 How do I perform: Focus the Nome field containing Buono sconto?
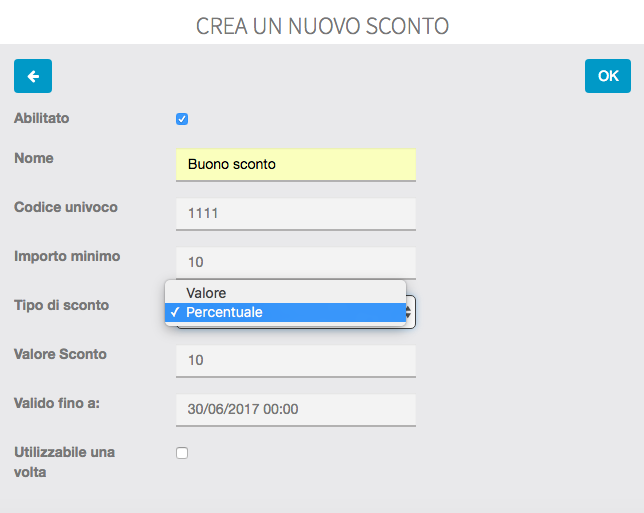coord(295,164)
